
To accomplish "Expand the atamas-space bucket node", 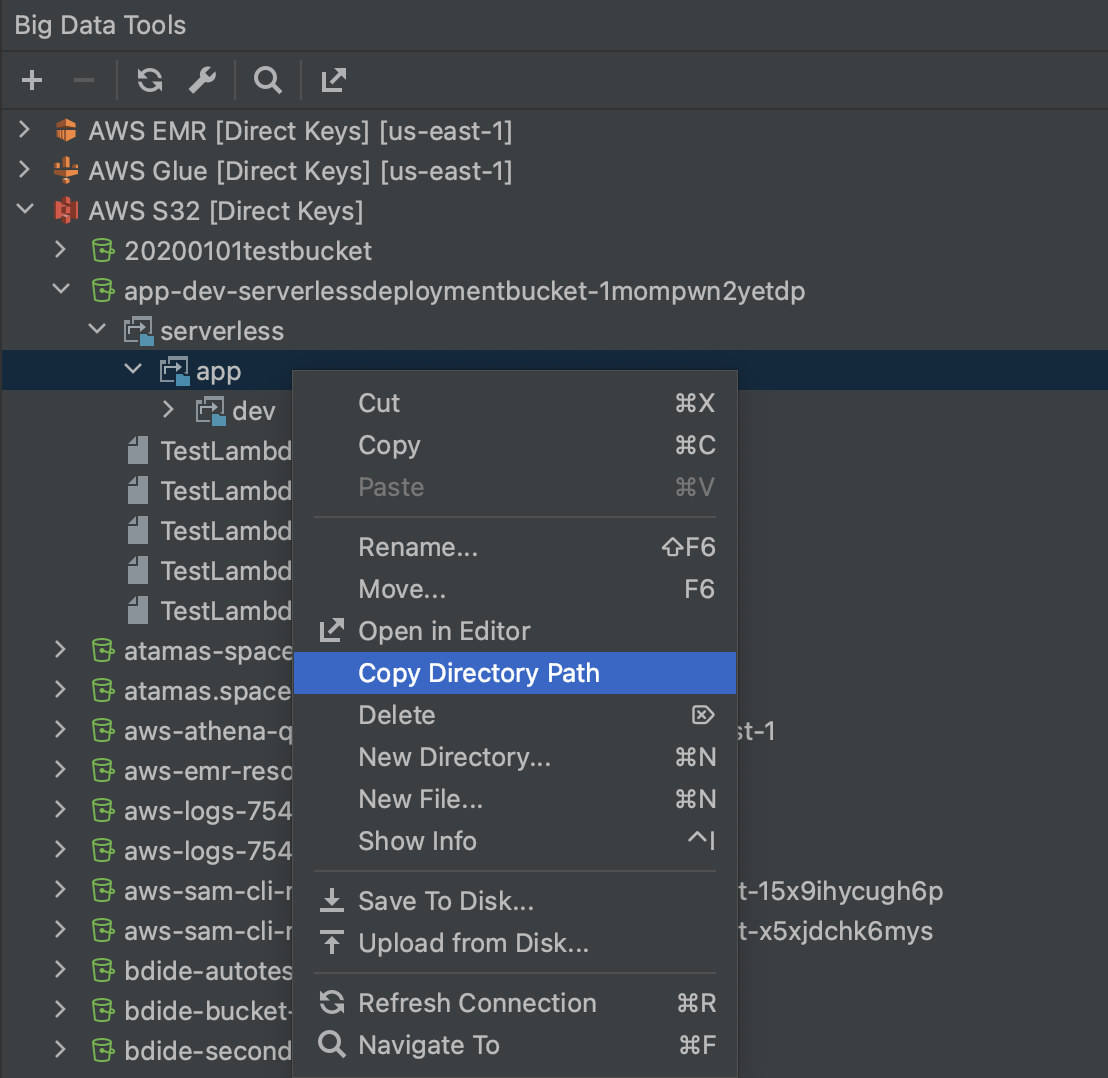I will [x=60, y=650].
